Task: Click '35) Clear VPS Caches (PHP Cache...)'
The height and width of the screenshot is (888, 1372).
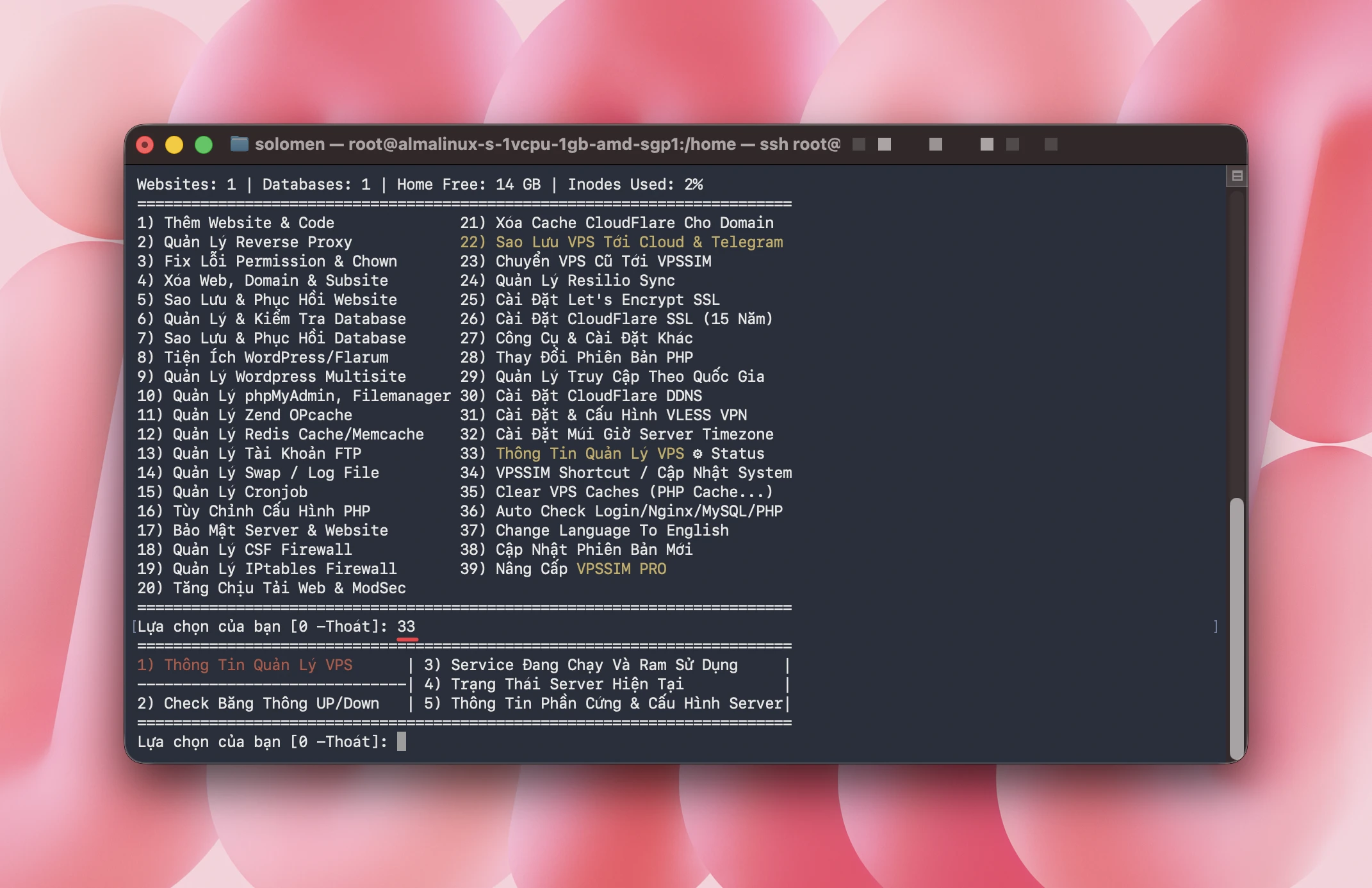Action: [617, 492]
